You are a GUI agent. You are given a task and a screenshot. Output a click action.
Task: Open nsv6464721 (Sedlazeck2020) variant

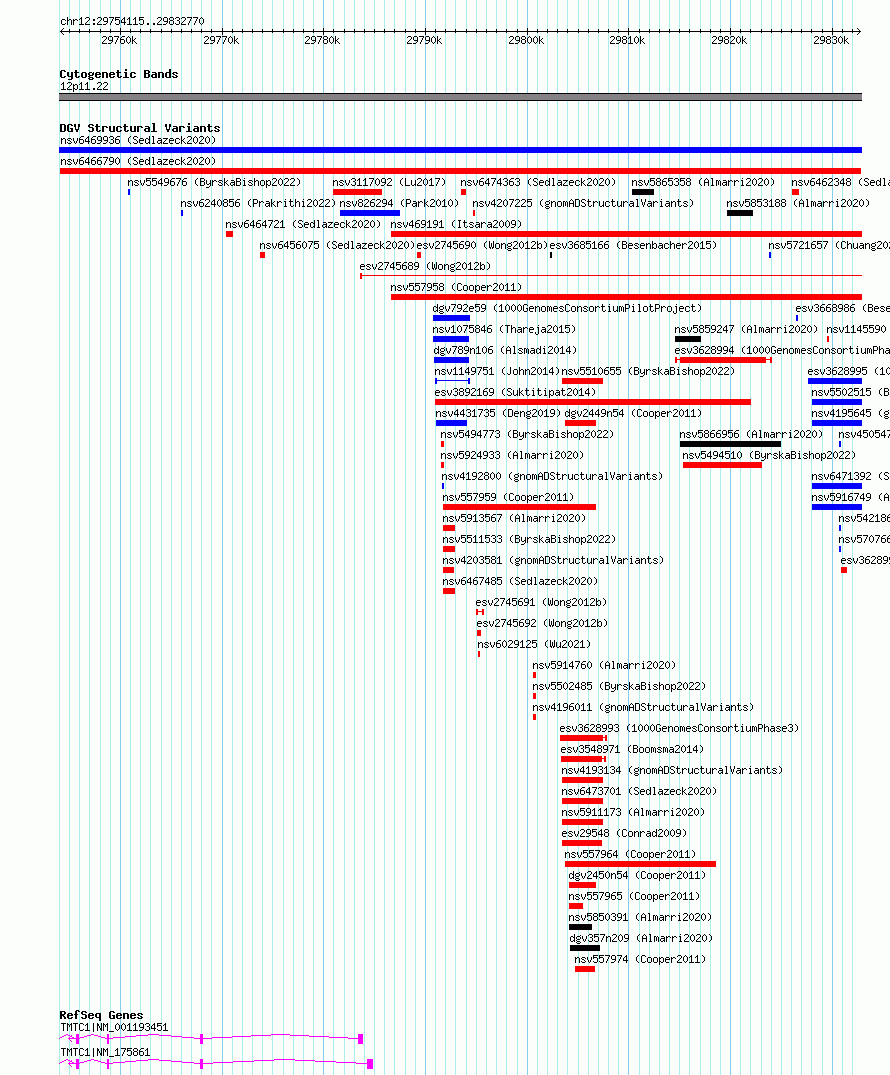click(303, 224)
